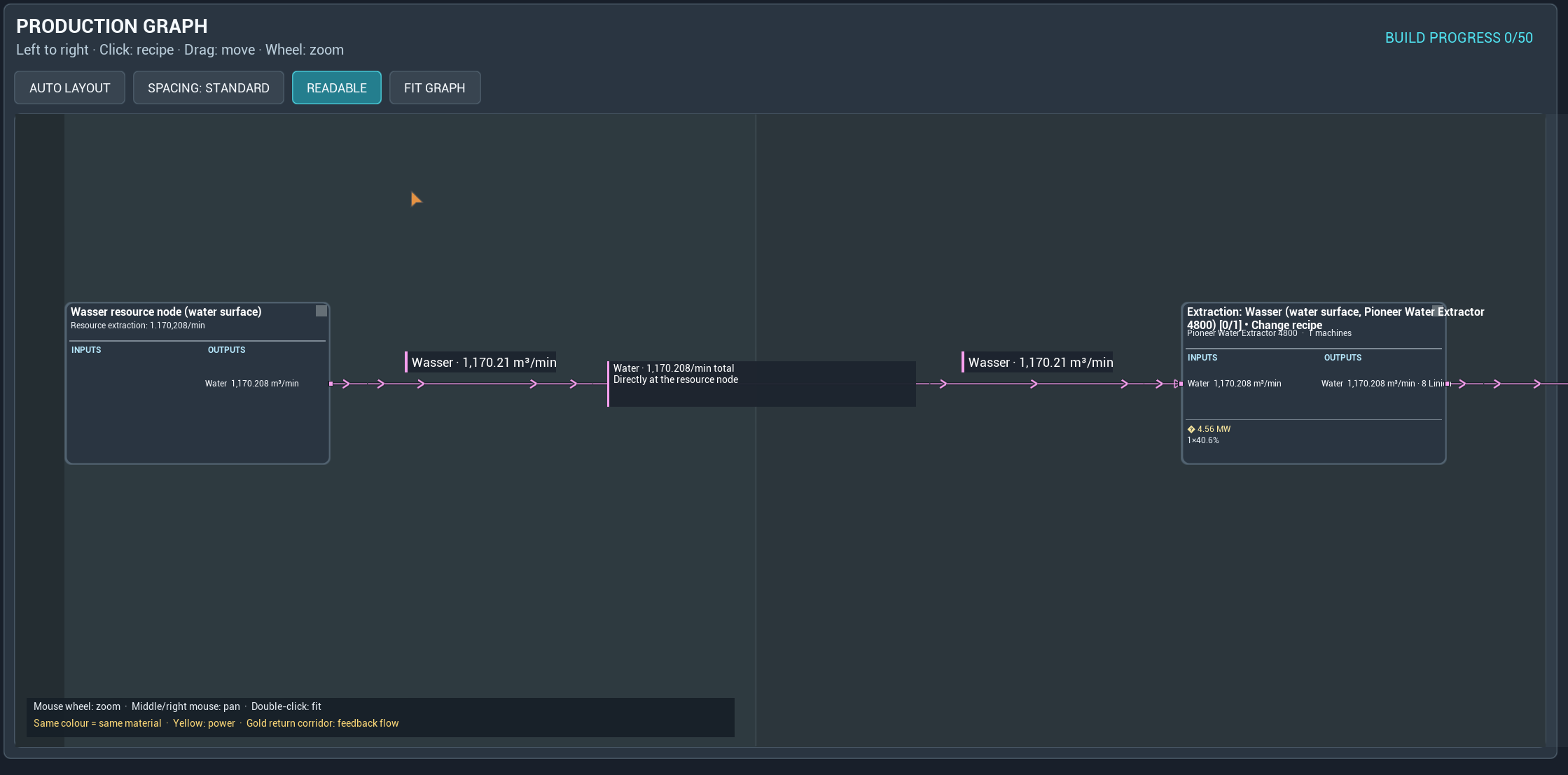Click the OUTPUTS header in Extraction node

pos(1342,358)
